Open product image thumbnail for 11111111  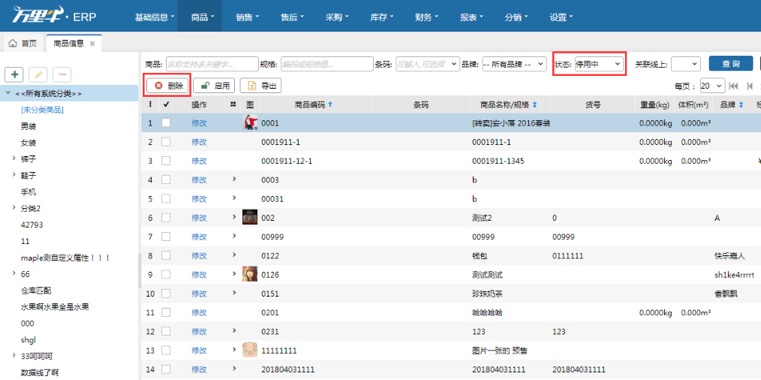[250, 350]
